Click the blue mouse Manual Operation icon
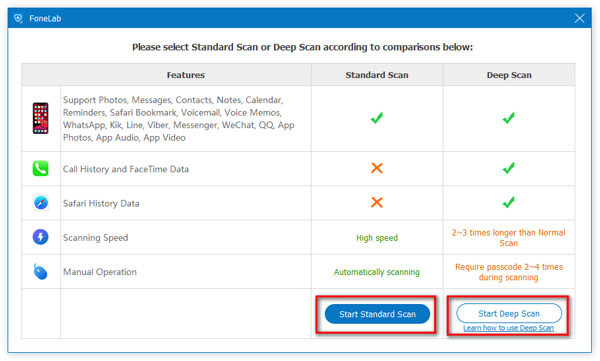The image size is (600, 361). point(40,271)
